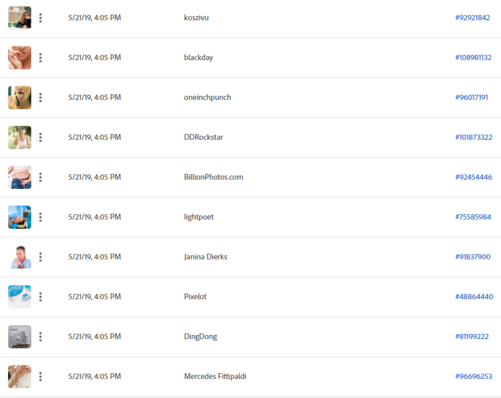Follow the #48864440 asset link
Viewport: 501px width, 398px height.
[x=474, y=297]
